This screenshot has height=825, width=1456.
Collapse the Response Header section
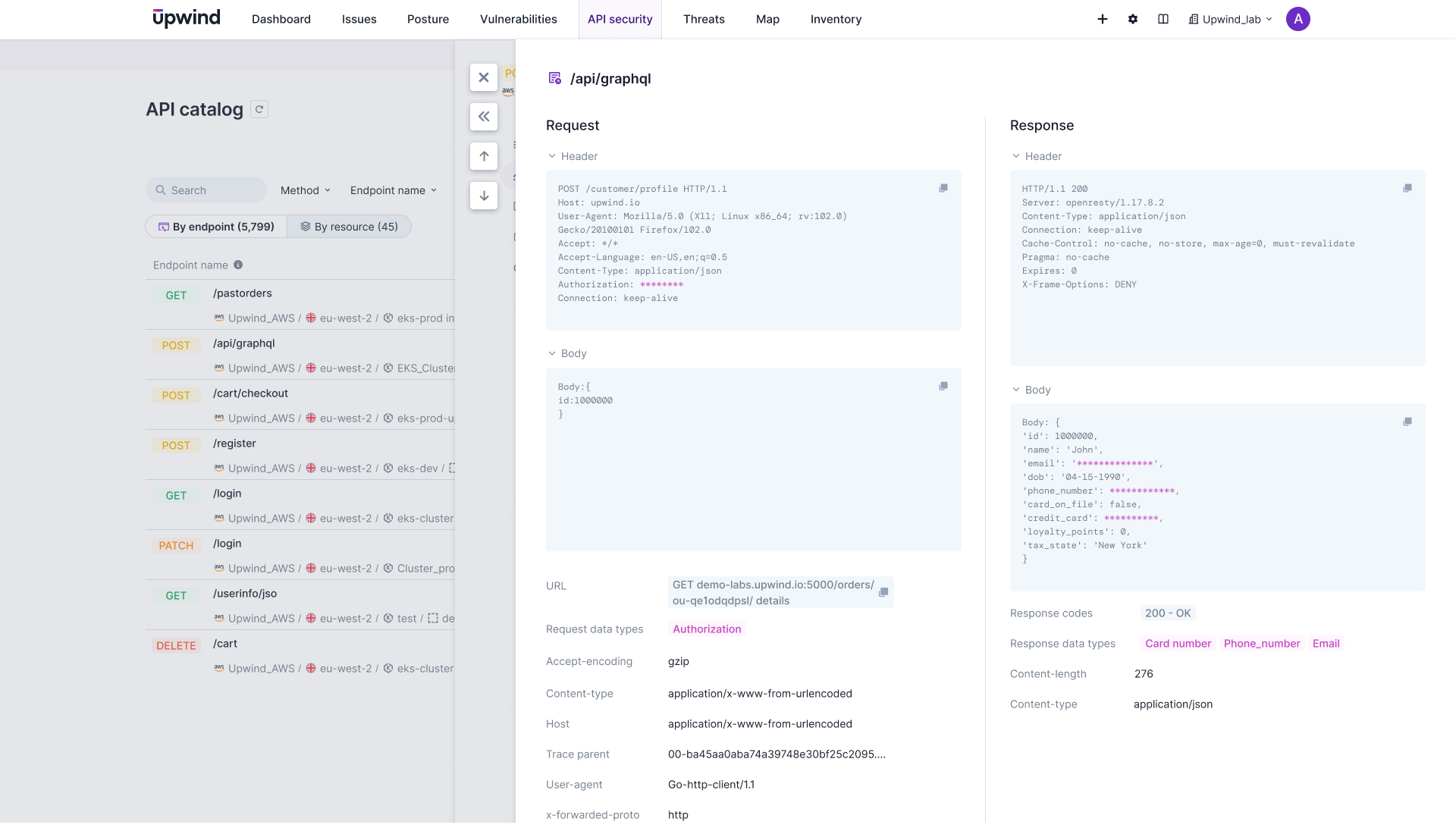1016,156
